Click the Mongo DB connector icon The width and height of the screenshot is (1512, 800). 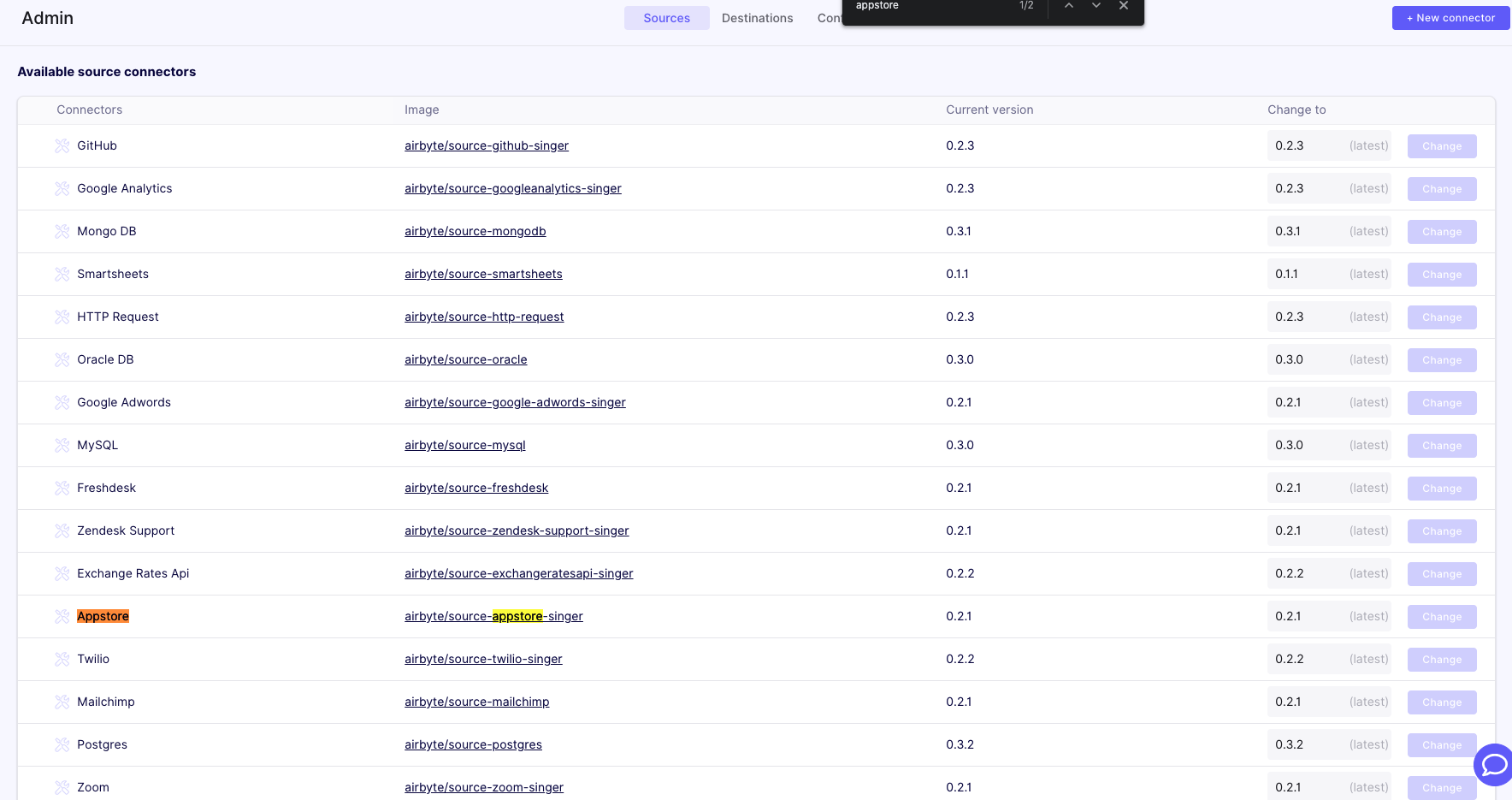coord(62,231)
